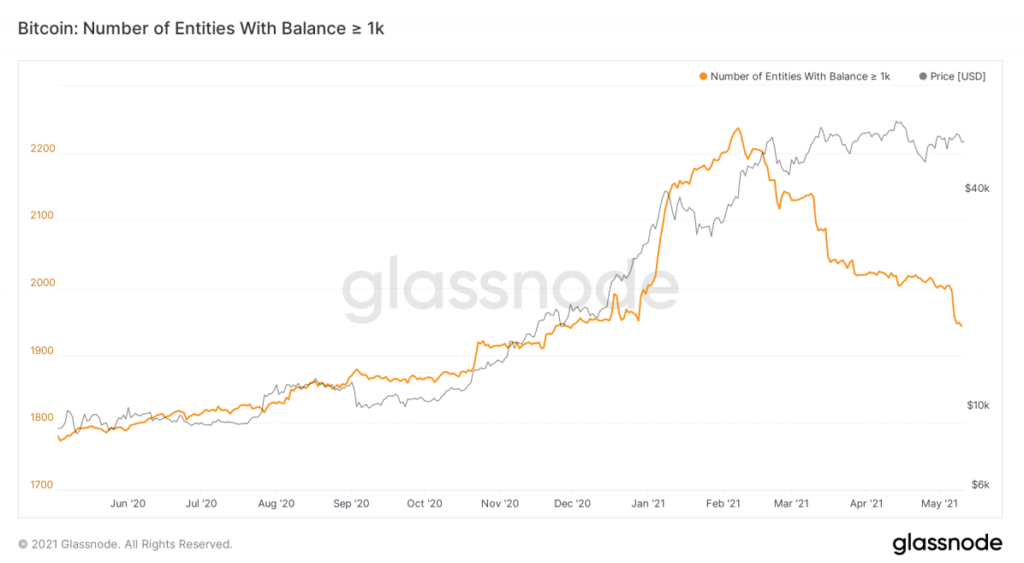The width and height of the screenshot is (1024, 563).
Task: Toggle the 'Price [USD]' legend label
Action: click(x=958, y=76)
